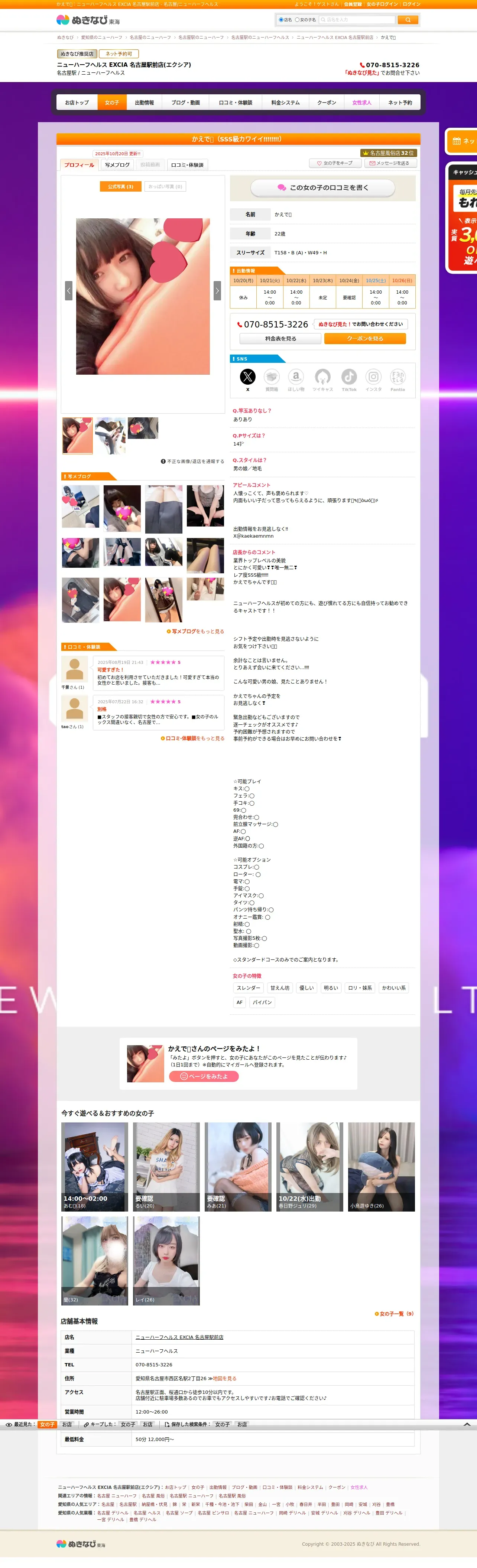Click the ネット予約可 badge button
477x1568 pixels.
(119, 54)
